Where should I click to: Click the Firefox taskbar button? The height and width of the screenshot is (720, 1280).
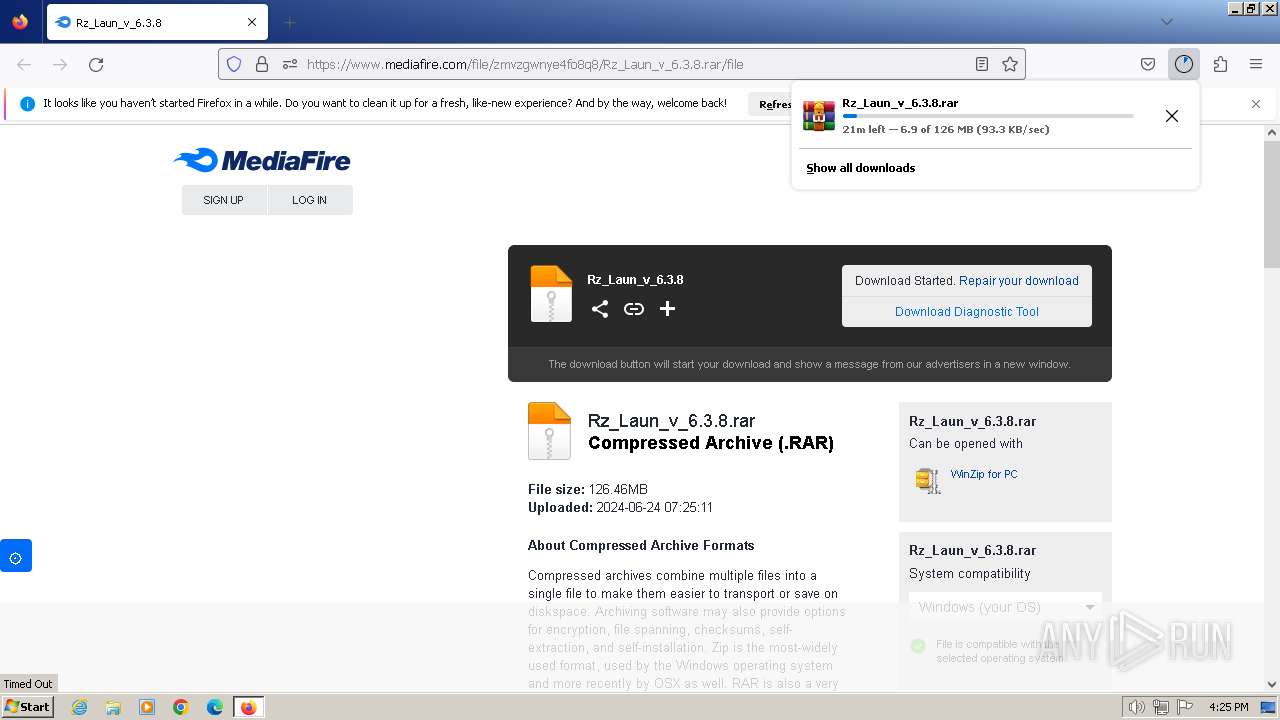[248, 707]
